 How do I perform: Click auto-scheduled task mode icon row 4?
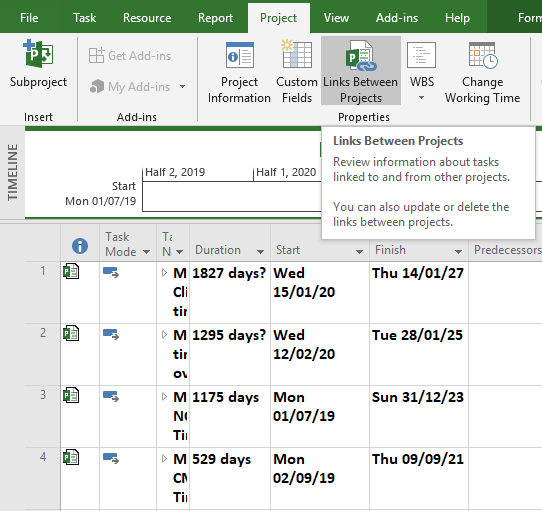coord(111,458)
